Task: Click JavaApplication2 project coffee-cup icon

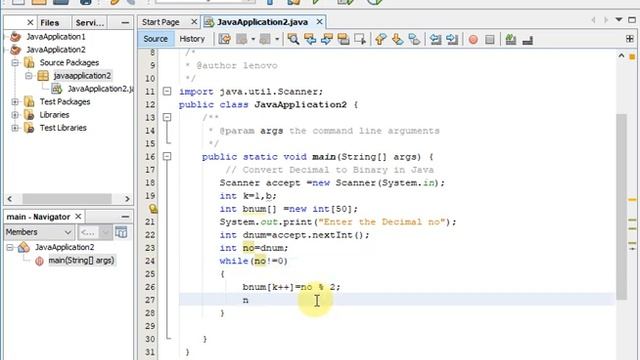Action: coord(16,50)
